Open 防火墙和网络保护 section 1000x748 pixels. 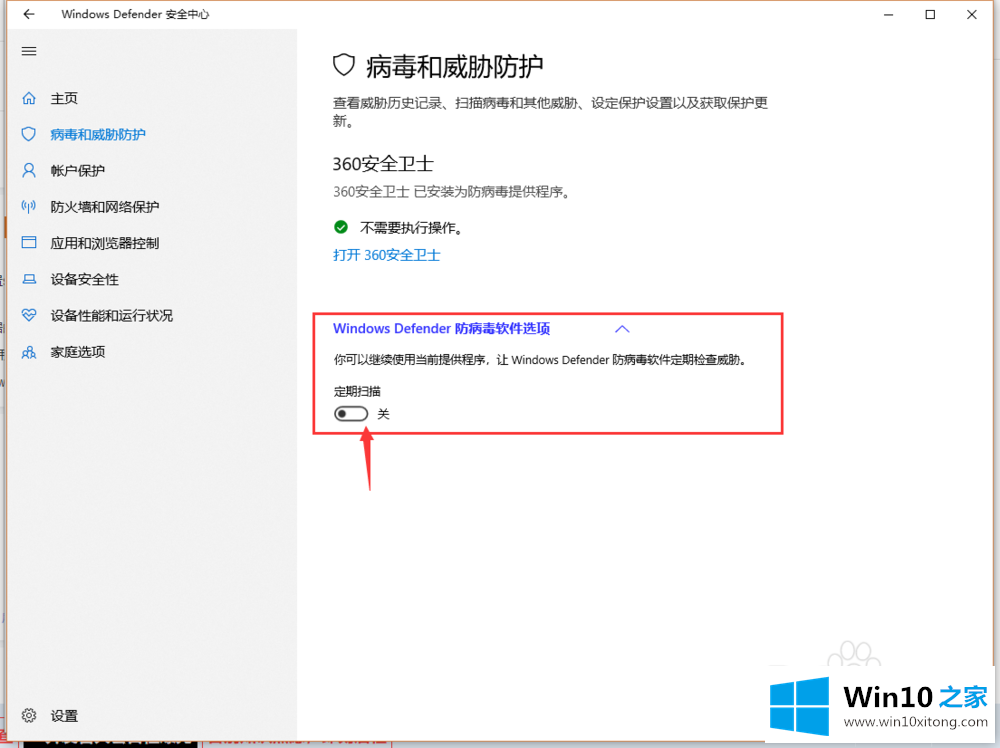105,207
